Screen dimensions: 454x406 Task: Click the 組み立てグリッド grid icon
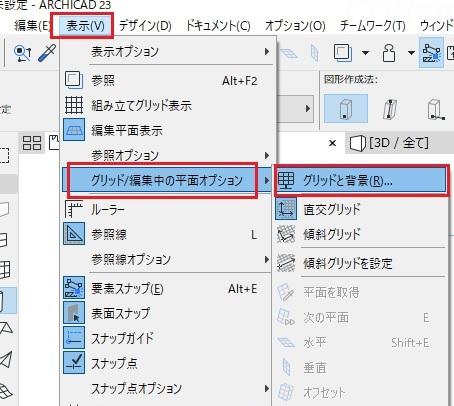tap(74, 105)
